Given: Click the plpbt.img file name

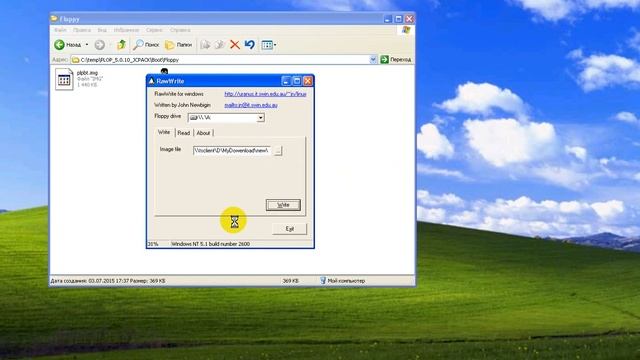Looking at the screenshot, I should coord(87,73).
